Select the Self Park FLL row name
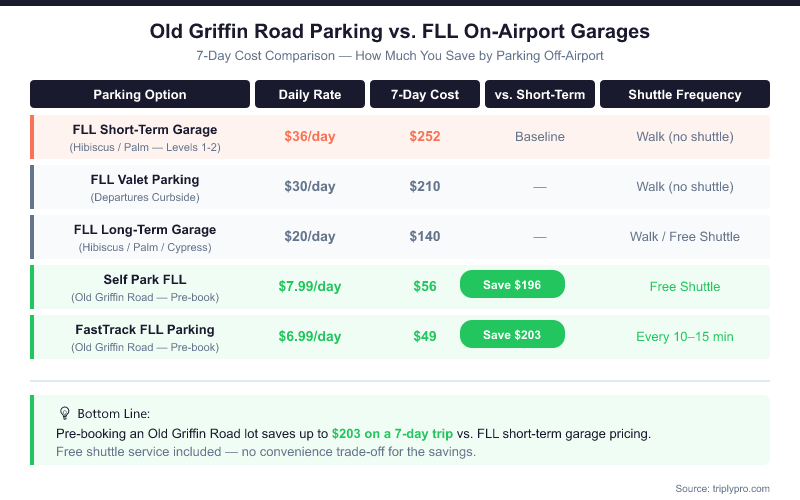 (145, 280)
